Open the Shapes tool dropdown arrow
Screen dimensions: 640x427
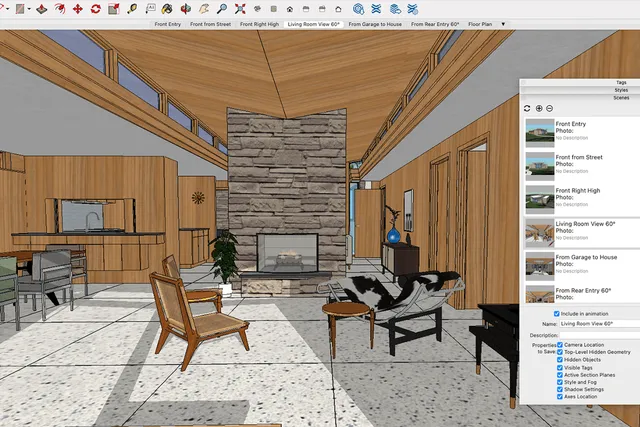29,9
